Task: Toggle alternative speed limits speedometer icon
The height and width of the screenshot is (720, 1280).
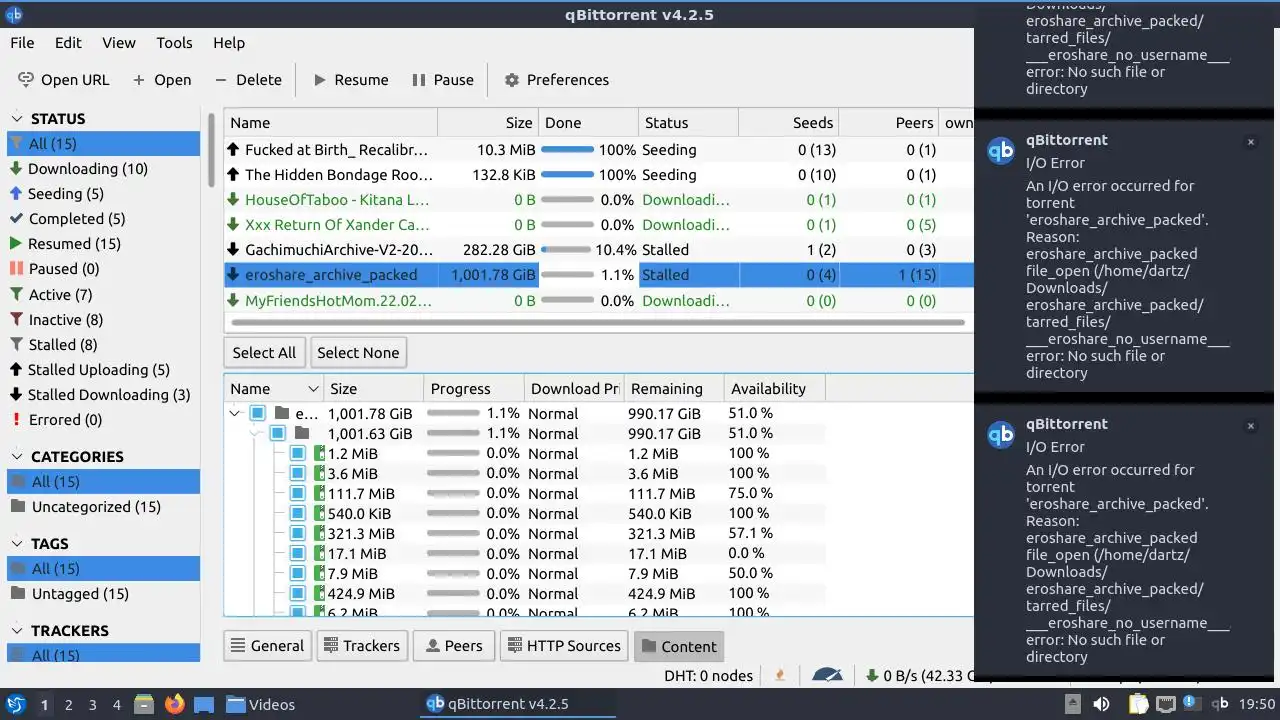Action: (827, 676)
